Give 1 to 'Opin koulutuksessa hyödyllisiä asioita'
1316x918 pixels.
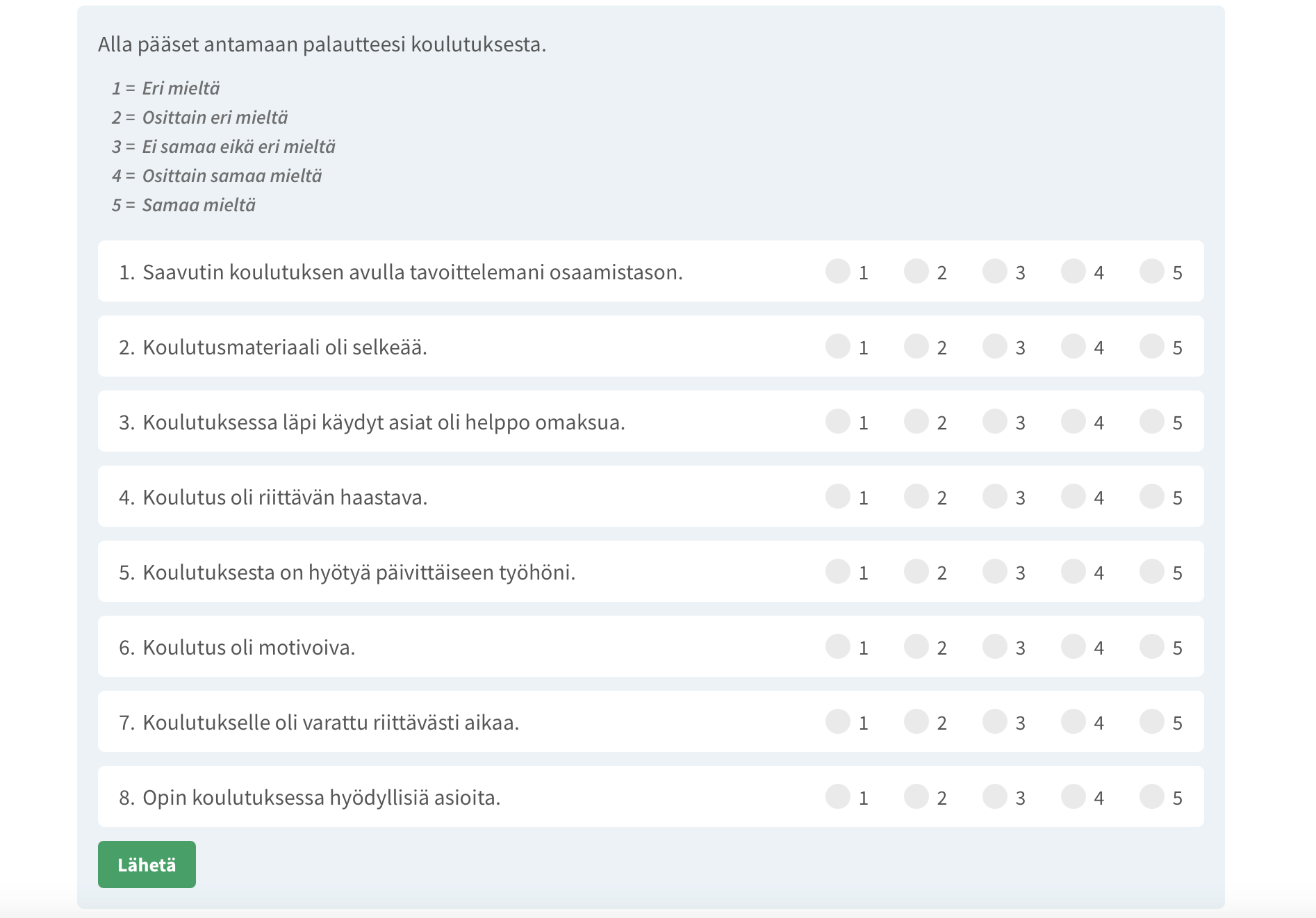[838, 796]
